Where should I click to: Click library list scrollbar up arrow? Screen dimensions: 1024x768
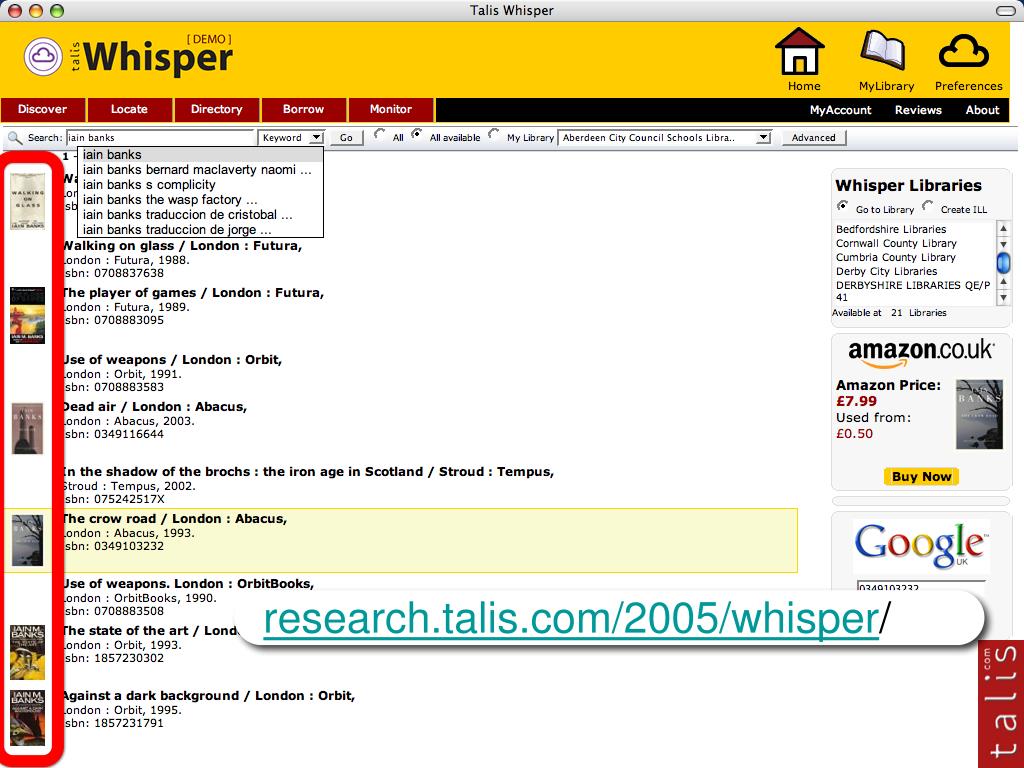tap(1004, 228)
